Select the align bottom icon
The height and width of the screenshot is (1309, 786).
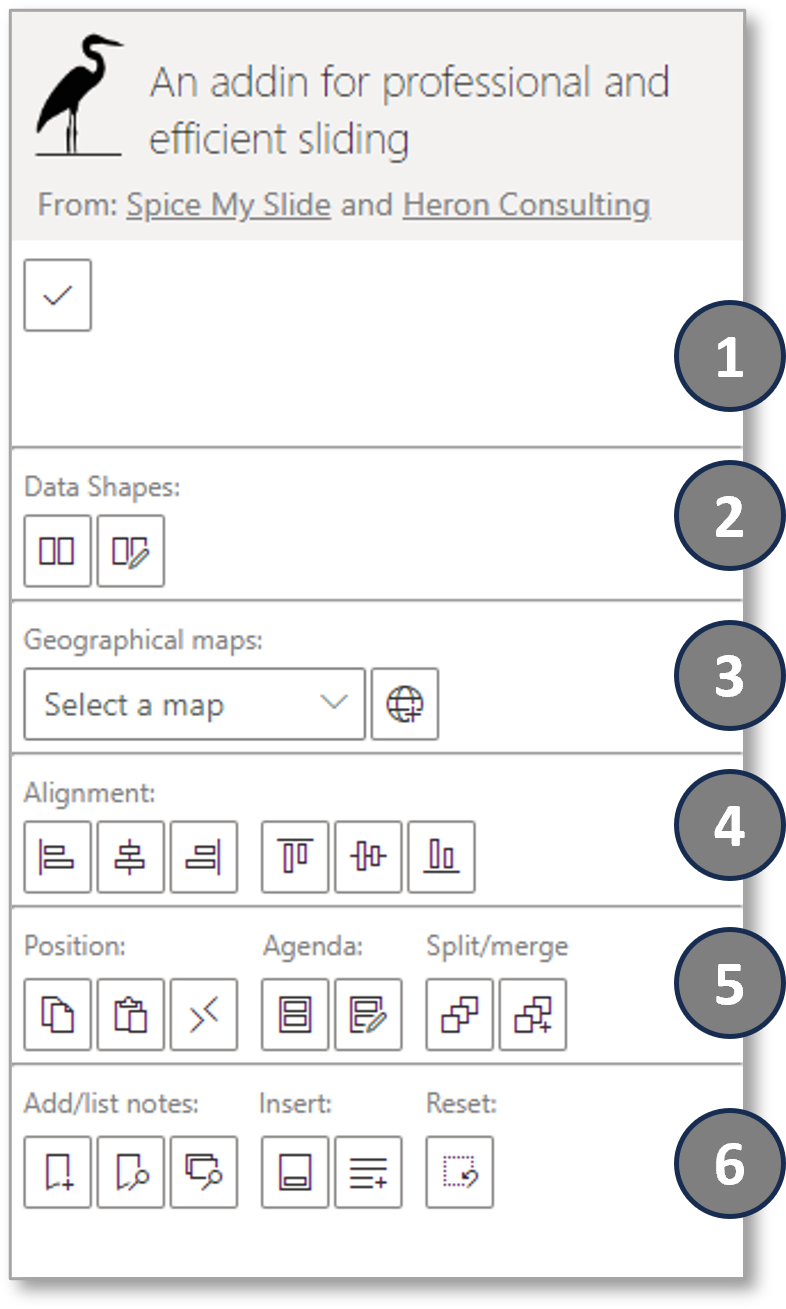tap(441, 856)
